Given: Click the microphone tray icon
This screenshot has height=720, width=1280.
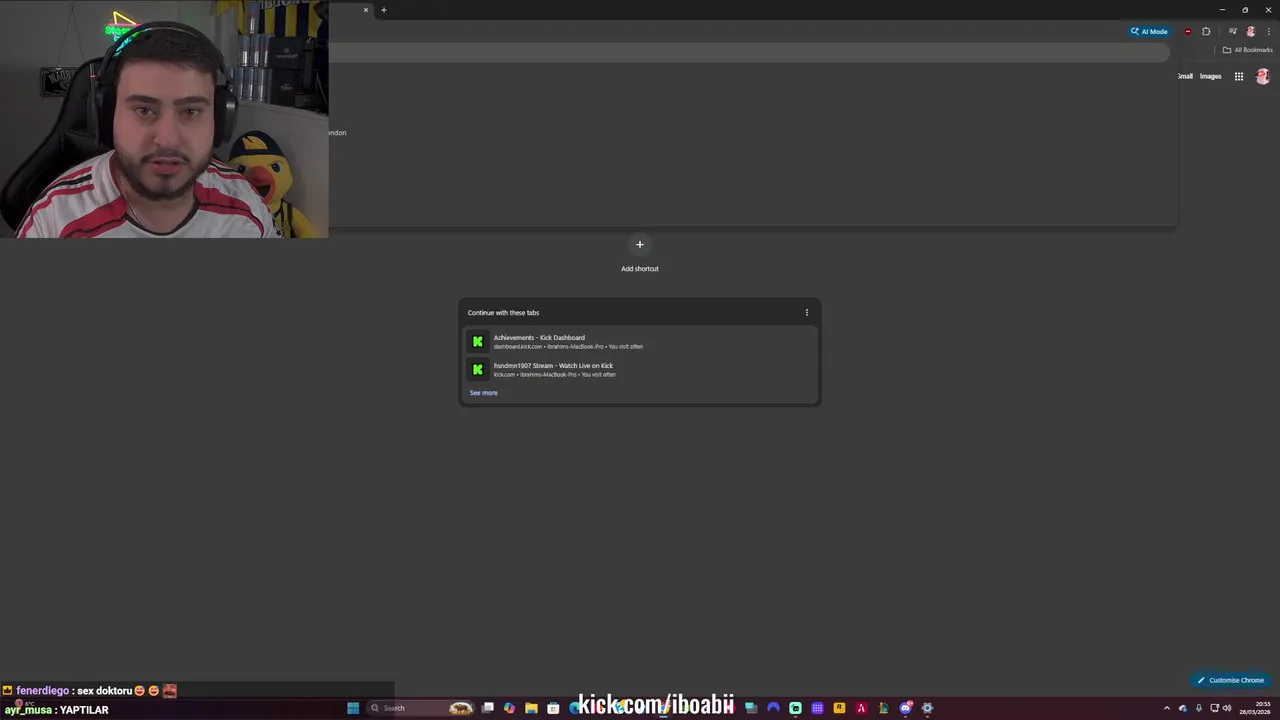Looking at the screenshot, I should 1199,708.
